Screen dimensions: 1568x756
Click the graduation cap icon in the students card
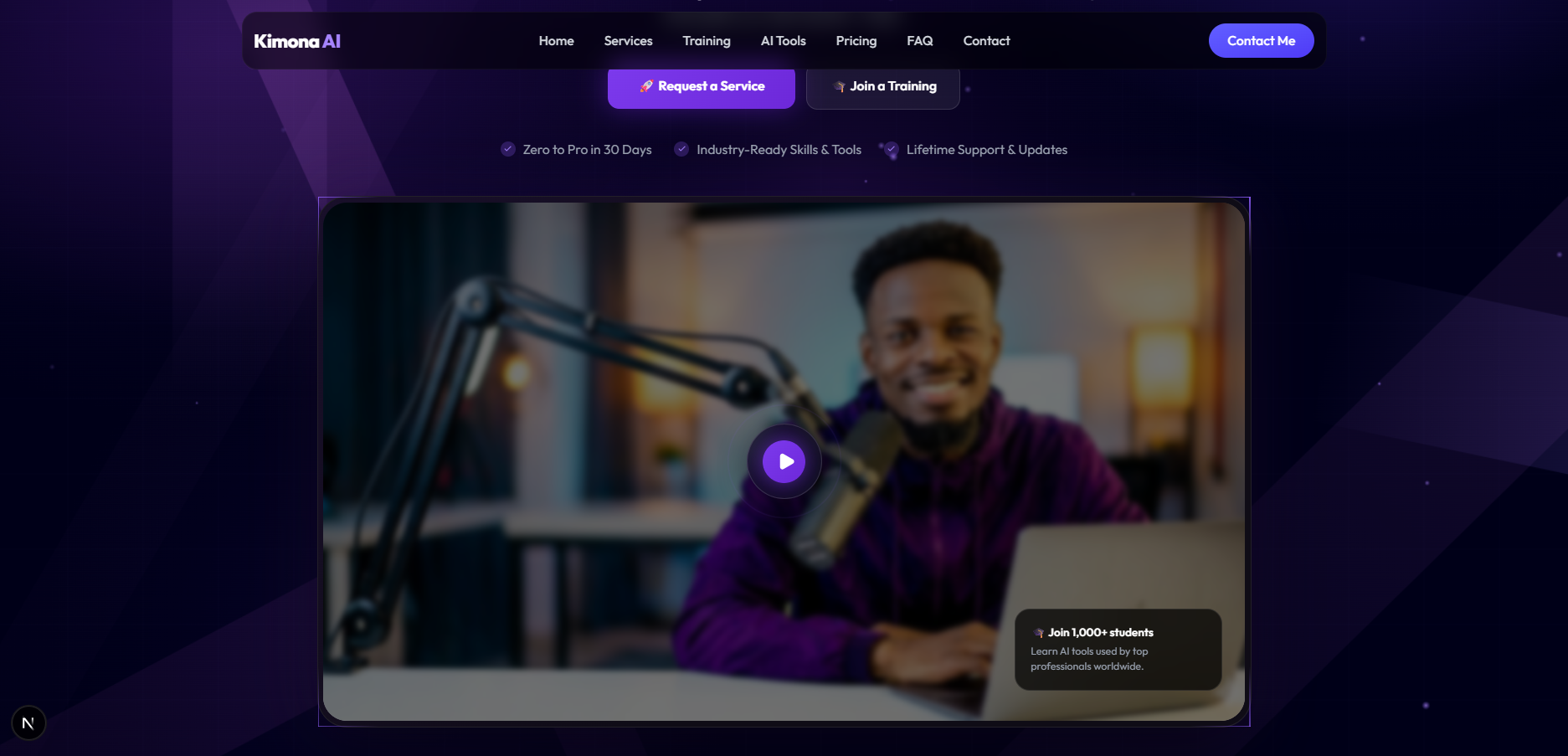click(x=1039, y=633)
